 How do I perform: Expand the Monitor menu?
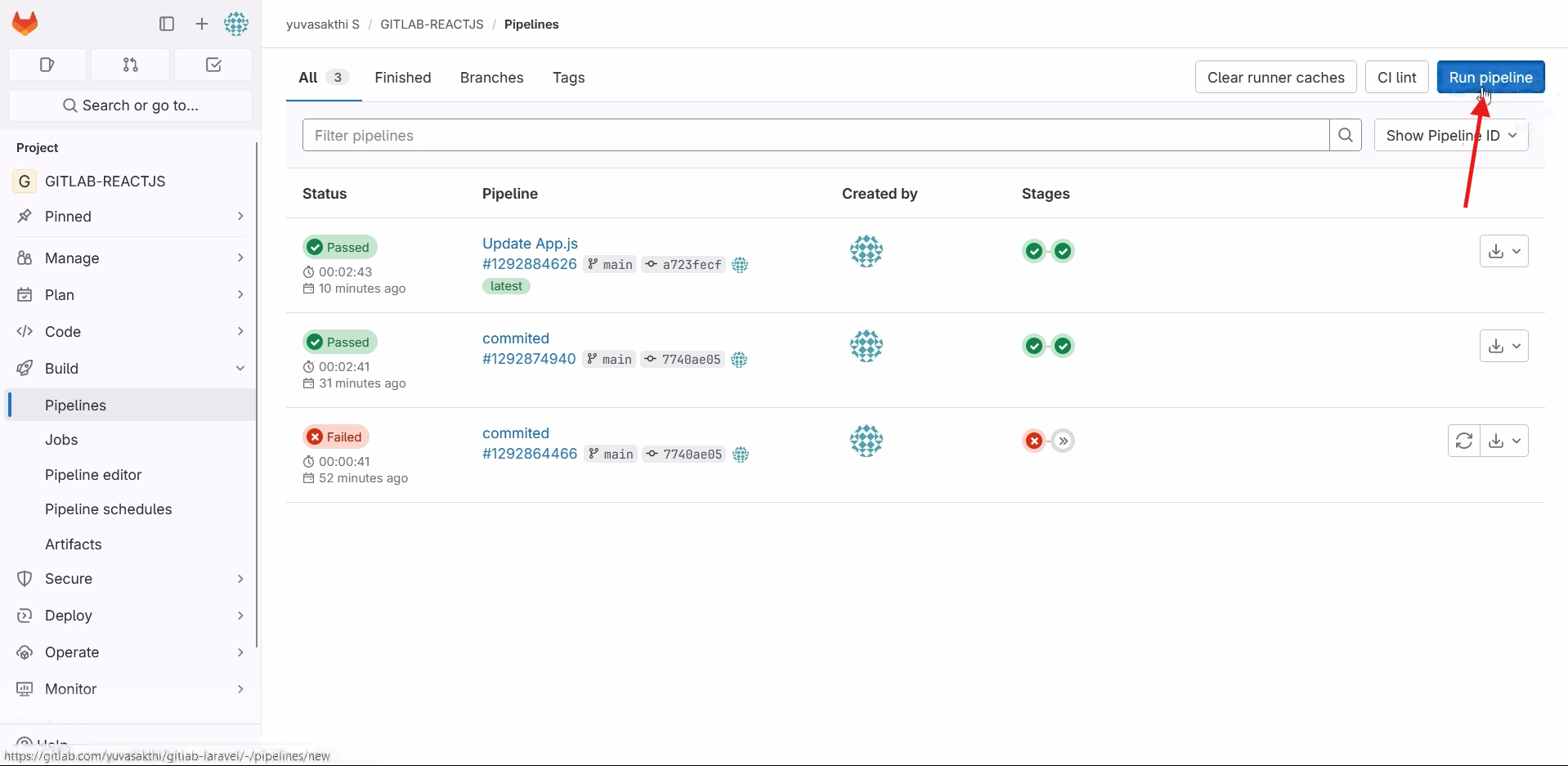pos(131,689)
